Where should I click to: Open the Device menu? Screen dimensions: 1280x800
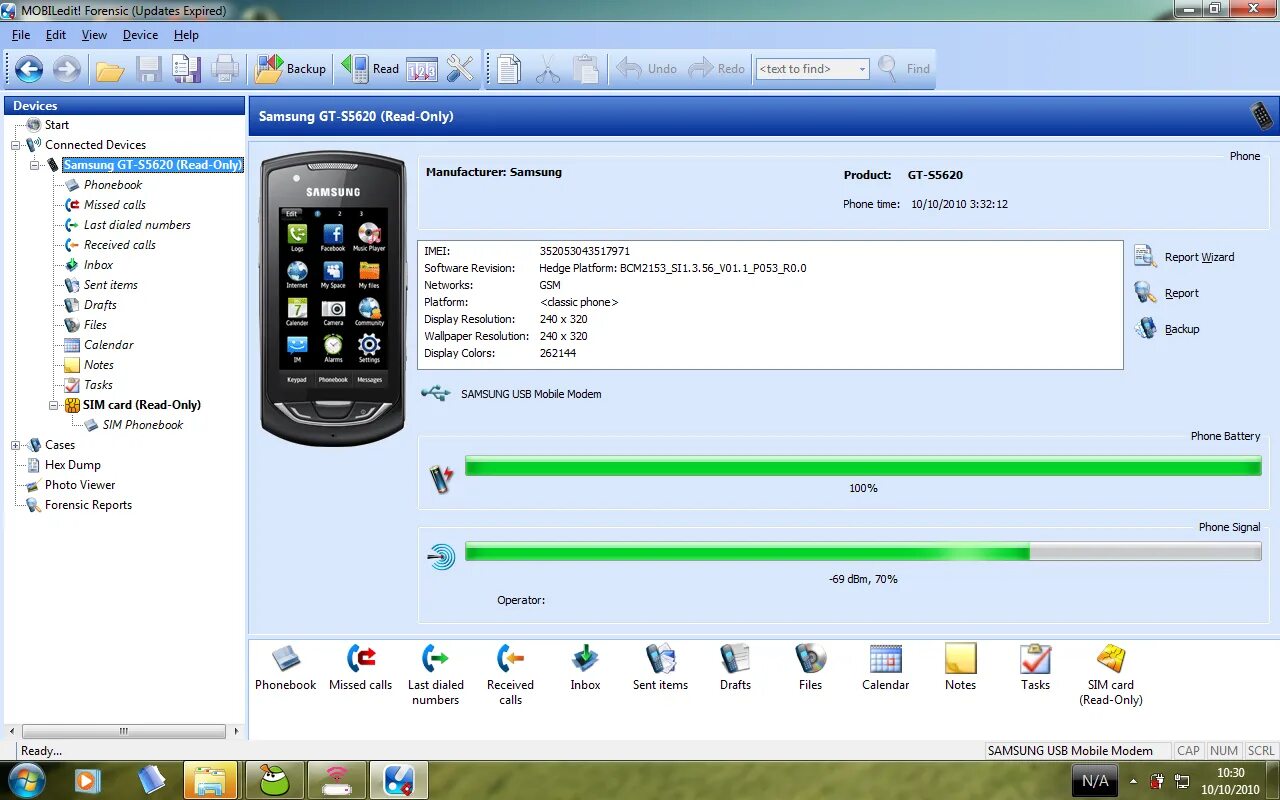[x=140, y=35]
